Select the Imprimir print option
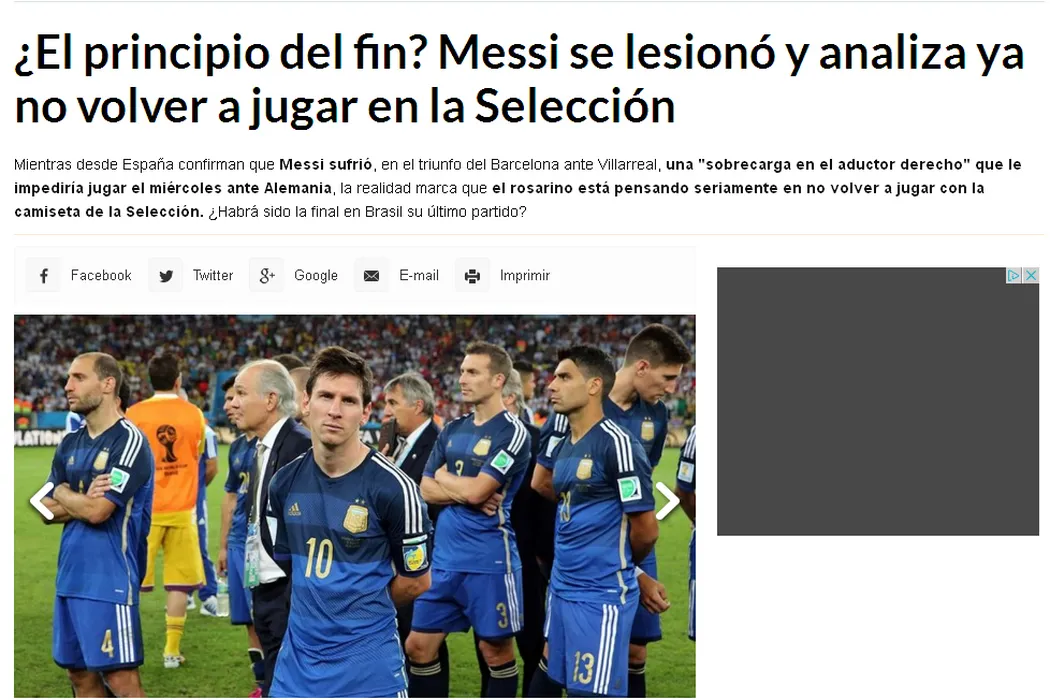The height and width of the screenshot is (700, 1050). coord(525,275)
